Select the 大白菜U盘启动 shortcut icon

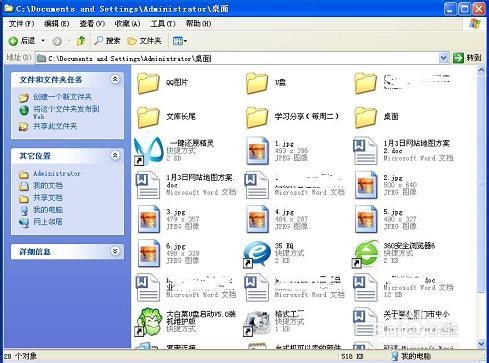click(148, 321)
